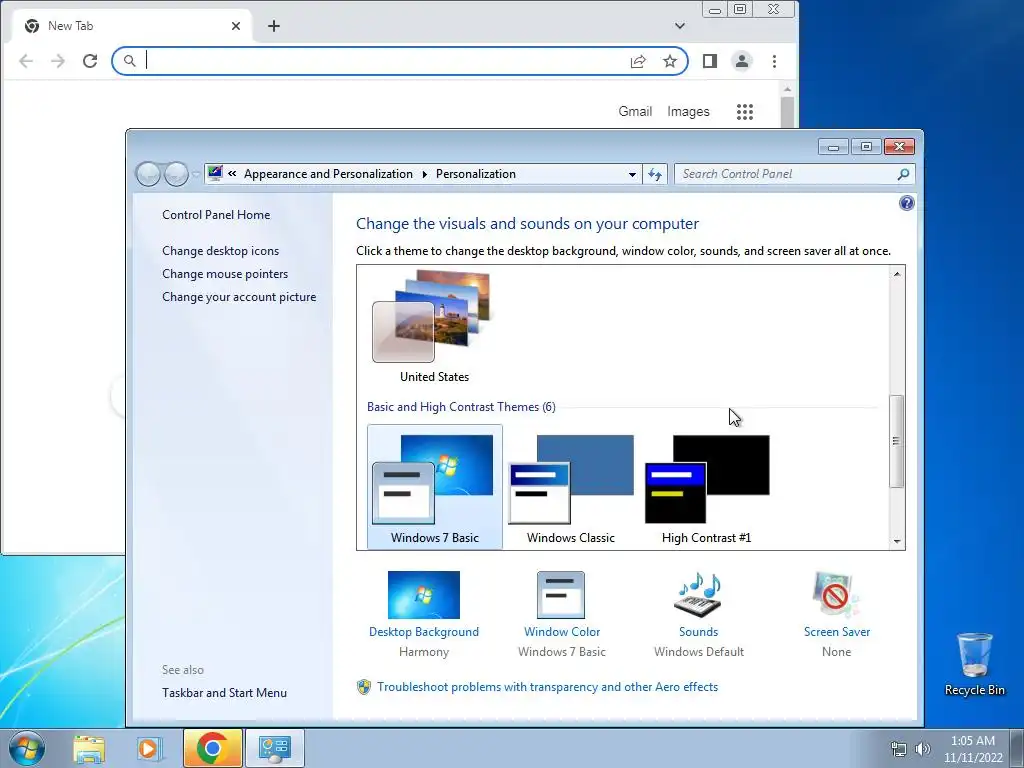This screenshot has height=768, width=1024.
Task: Switch to Chrome via taskbar icon
Action: (x=212, y=748)
